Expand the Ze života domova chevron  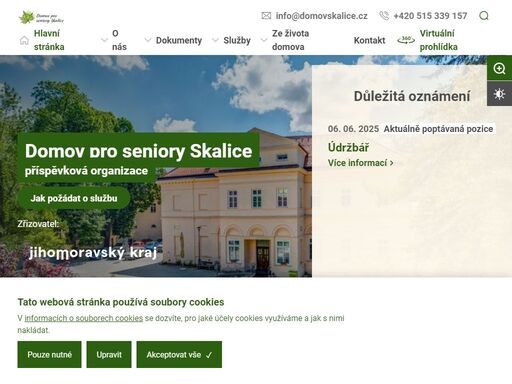point(264,40)
